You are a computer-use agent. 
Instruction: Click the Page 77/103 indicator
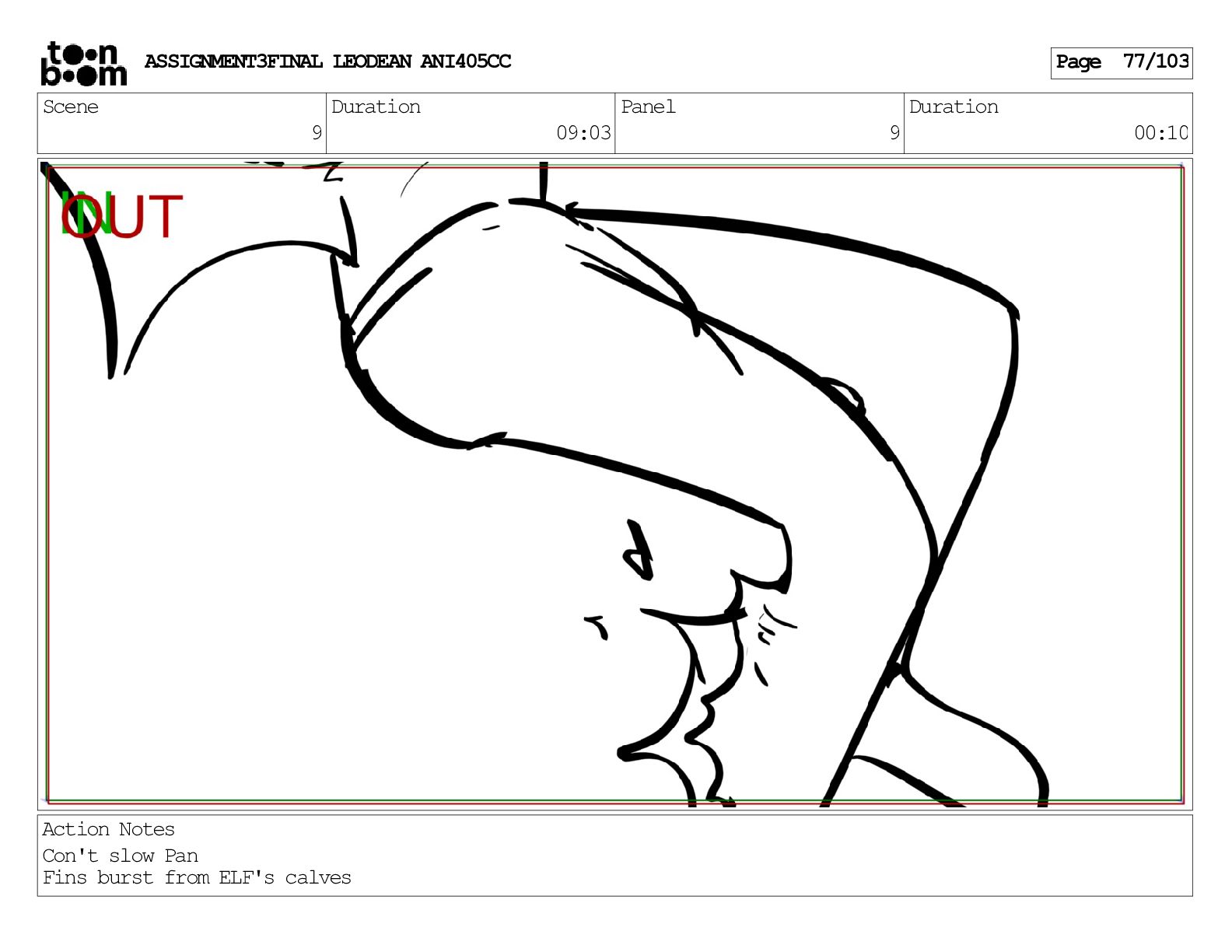point(1121,62)
